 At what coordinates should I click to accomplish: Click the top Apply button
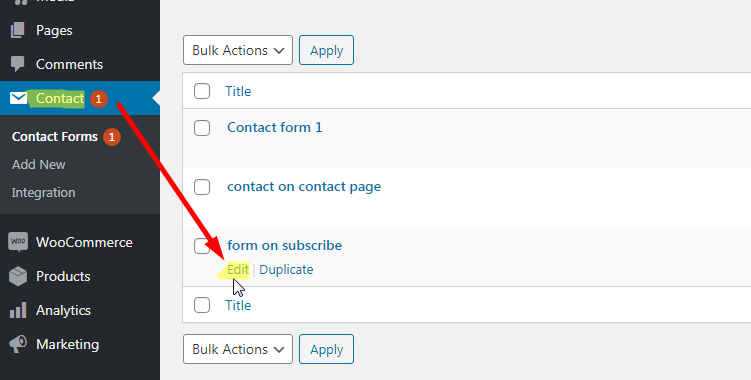coord(327,50)
